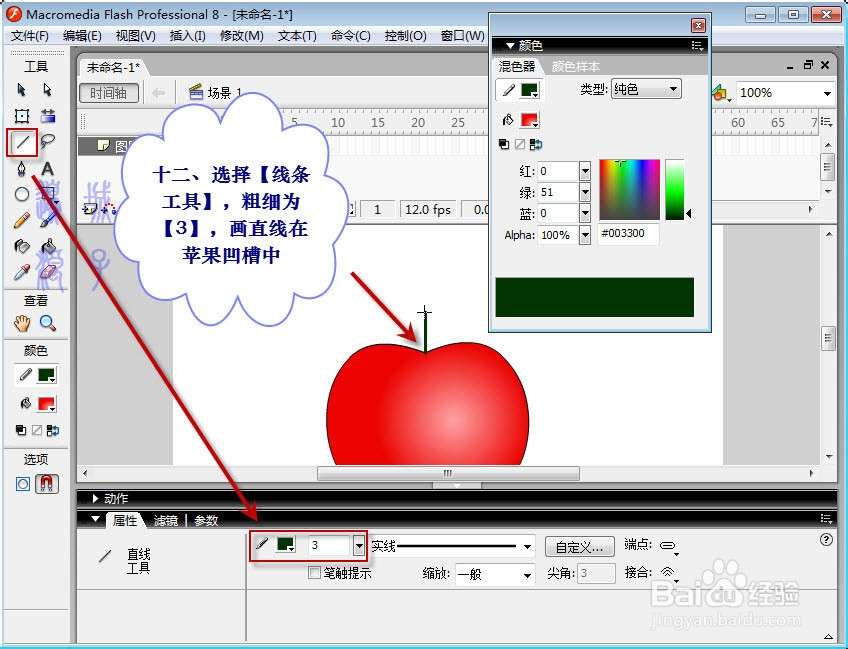The height and width of the screenshot is (649, 848).
Task: Toggle snap to objects magnet option
Action: coord(47,484)
